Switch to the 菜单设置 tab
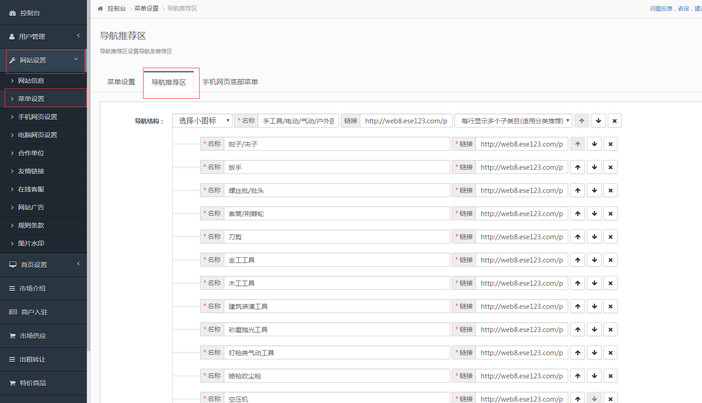Image resolution: width=702 pixels, height=403 pixels. tap(121, 82)
